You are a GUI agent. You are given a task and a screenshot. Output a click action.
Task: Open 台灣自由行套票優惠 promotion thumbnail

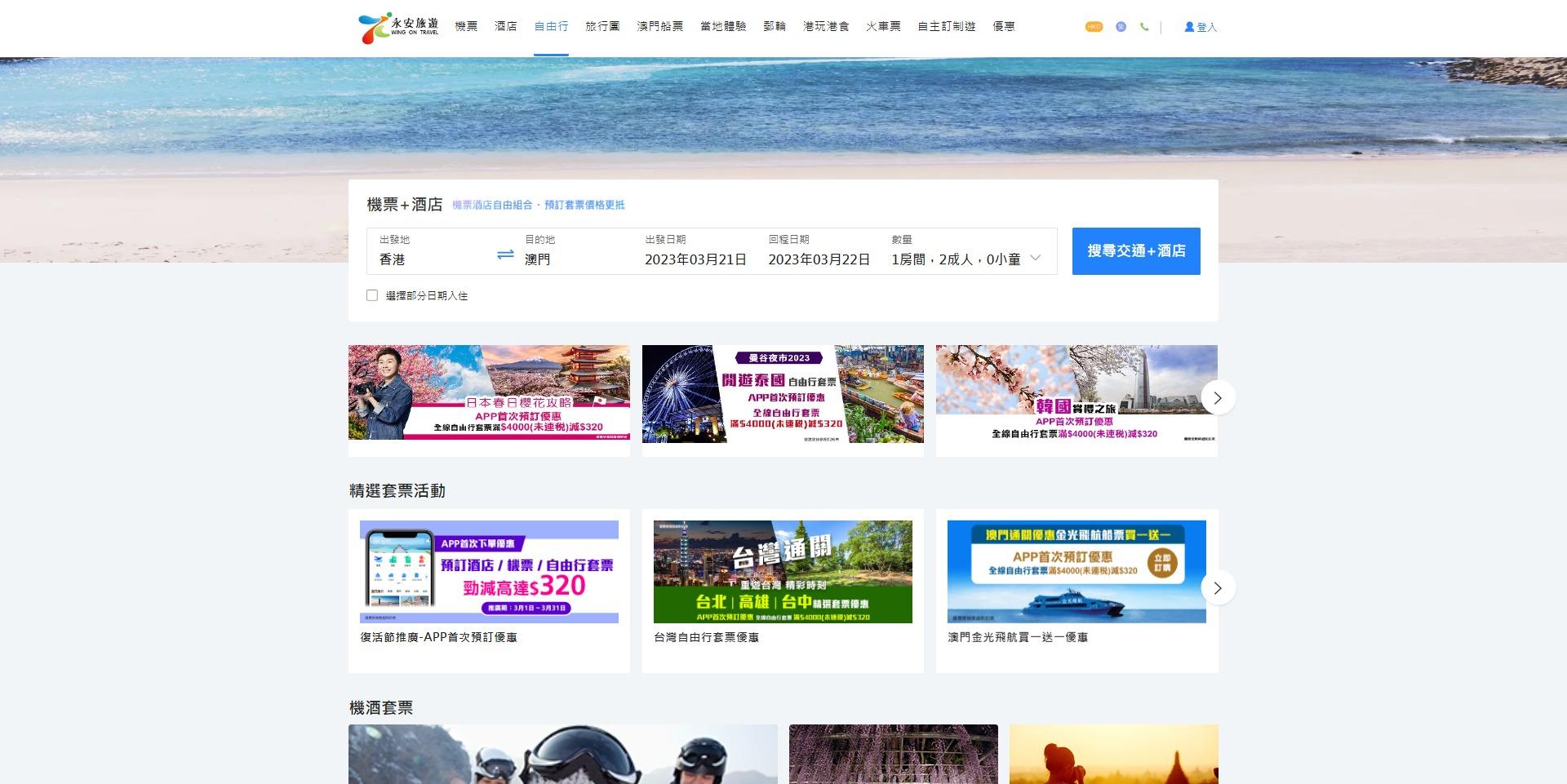click(x=783, y=571)
